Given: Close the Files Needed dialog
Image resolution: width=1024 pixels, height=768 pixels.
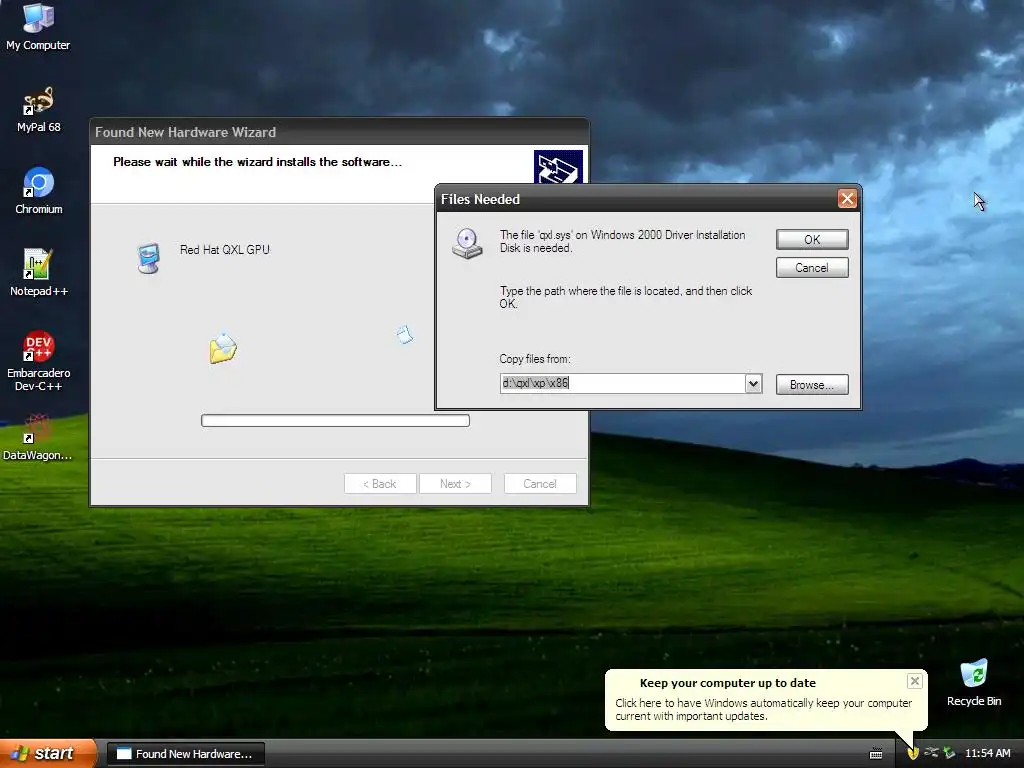Looking at the screenshot, I should tap(847, 199).
